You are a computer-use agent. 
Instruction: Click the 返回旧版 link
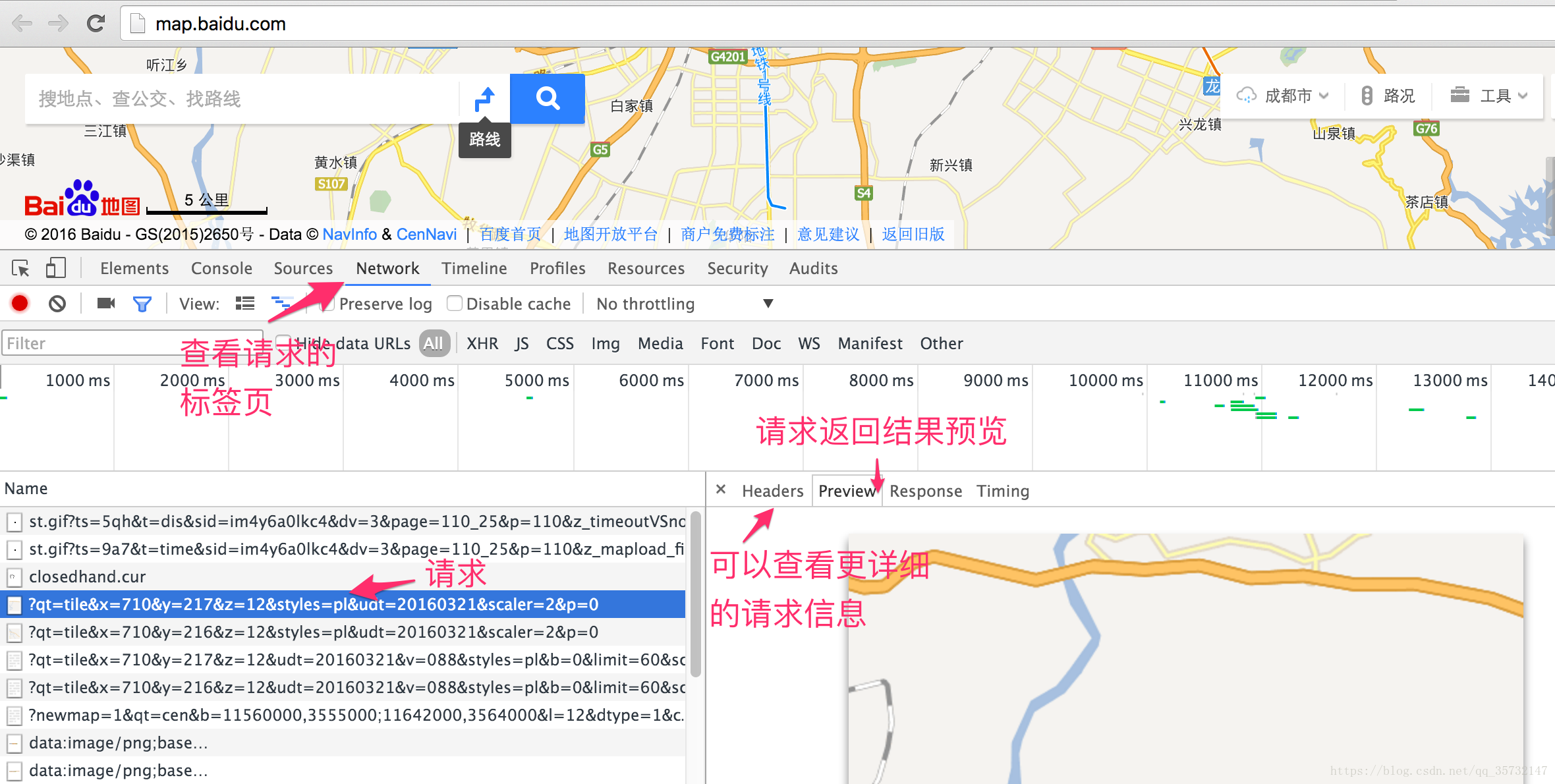913,235
